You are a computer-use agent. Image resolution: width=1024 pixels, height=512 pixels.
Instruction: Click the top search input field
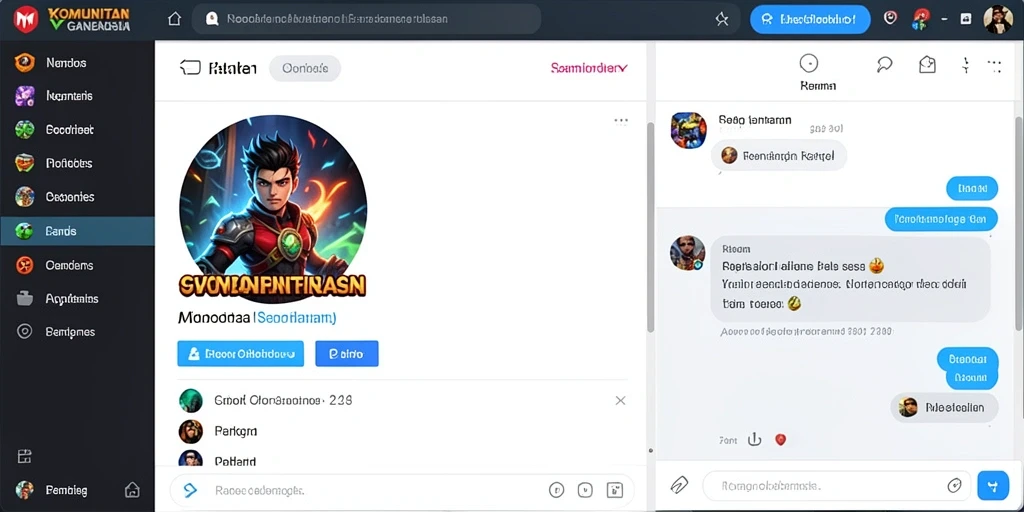pyautogui.click(x=366, y=19)
